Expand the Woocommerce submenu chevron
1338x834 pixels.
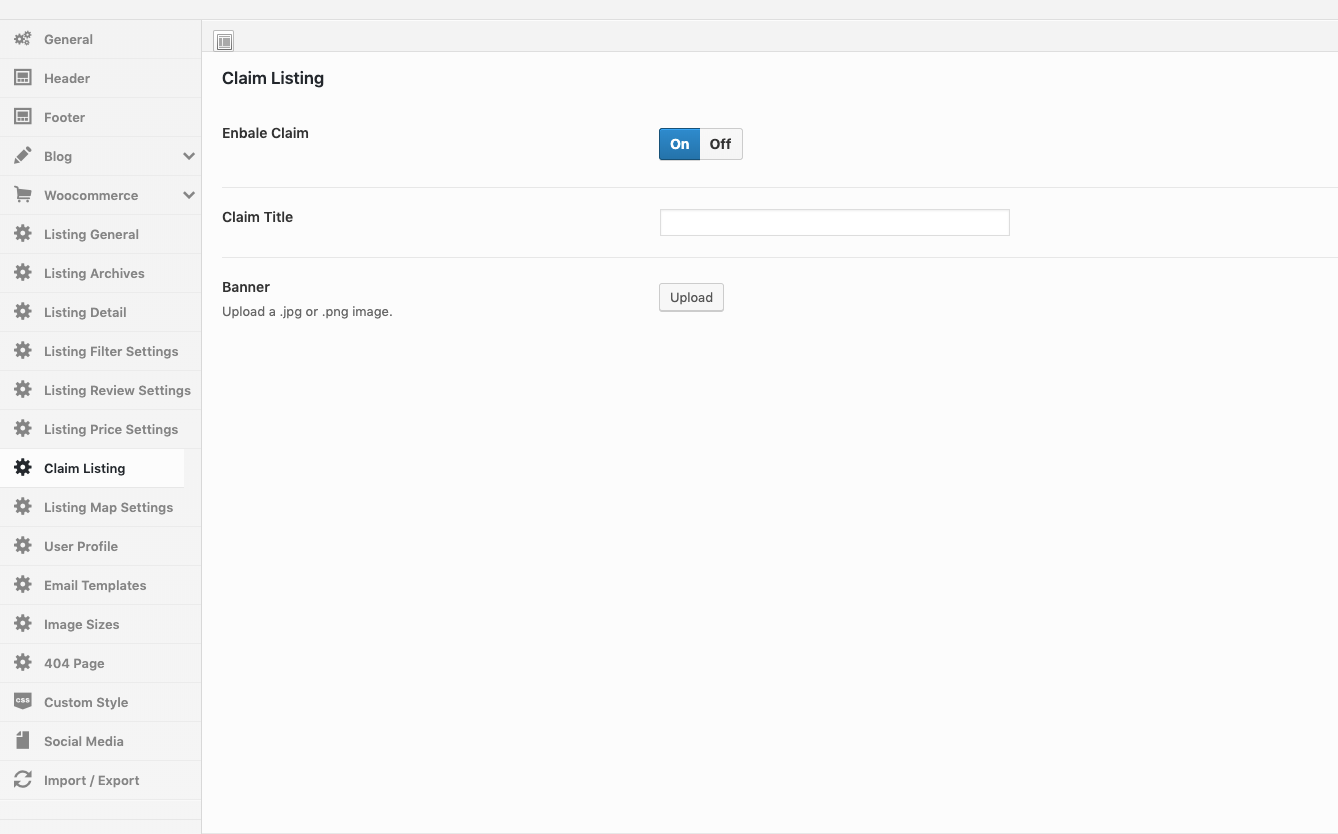[188, 195]
